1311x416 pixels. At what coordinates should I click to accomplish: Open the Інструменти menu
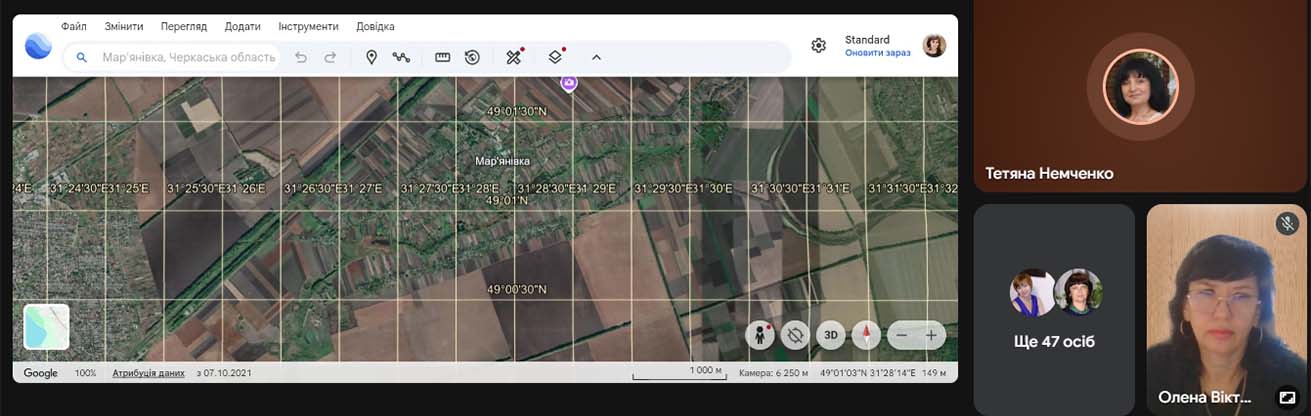308,26
